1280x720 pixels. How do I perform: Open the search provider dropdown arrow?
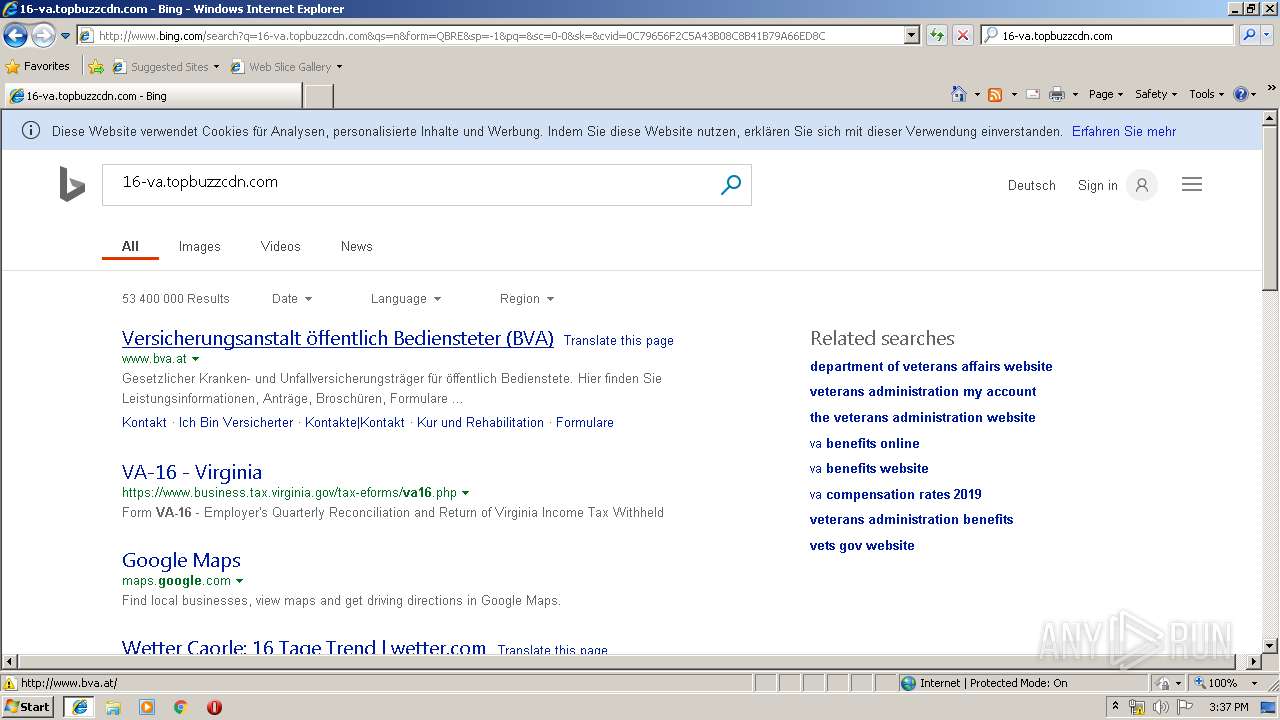1268,35
